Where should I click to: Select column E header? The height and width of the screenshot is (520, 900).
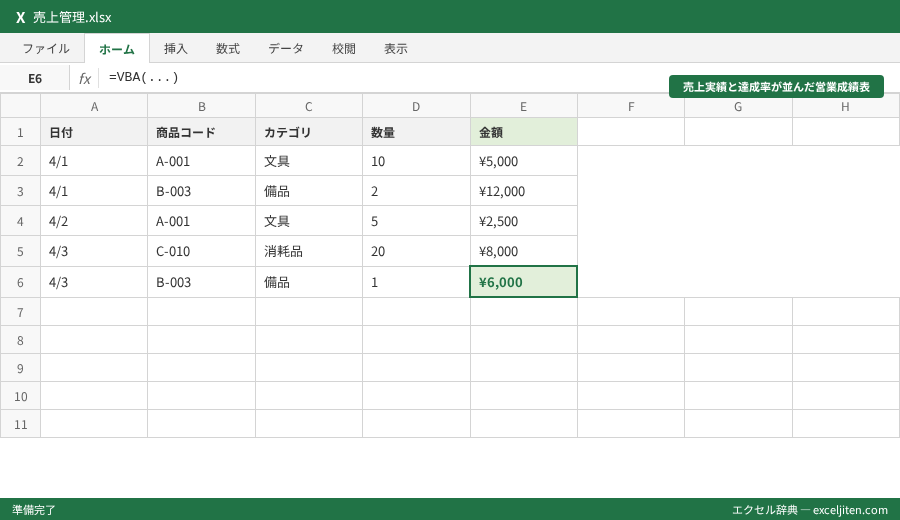pyautogui.click(x=523, y=106)
